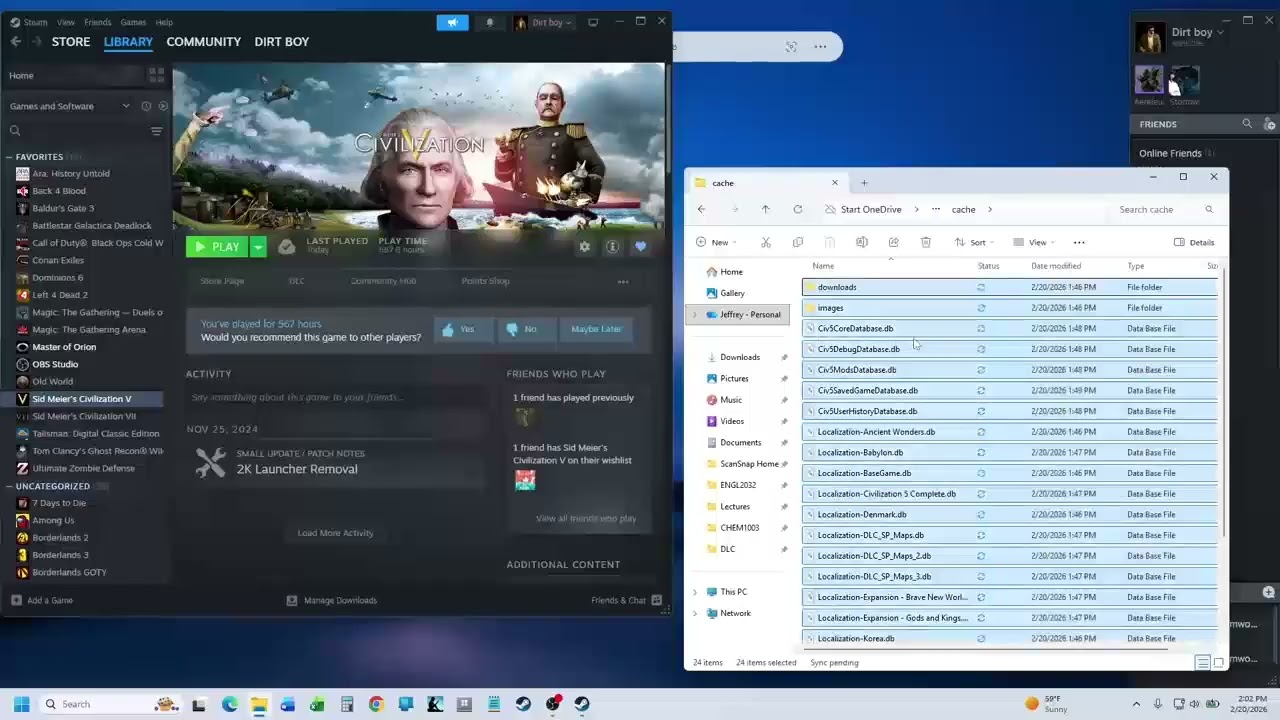Go back in File Explorer
1280x720 pixels.
tap(702, 209)
